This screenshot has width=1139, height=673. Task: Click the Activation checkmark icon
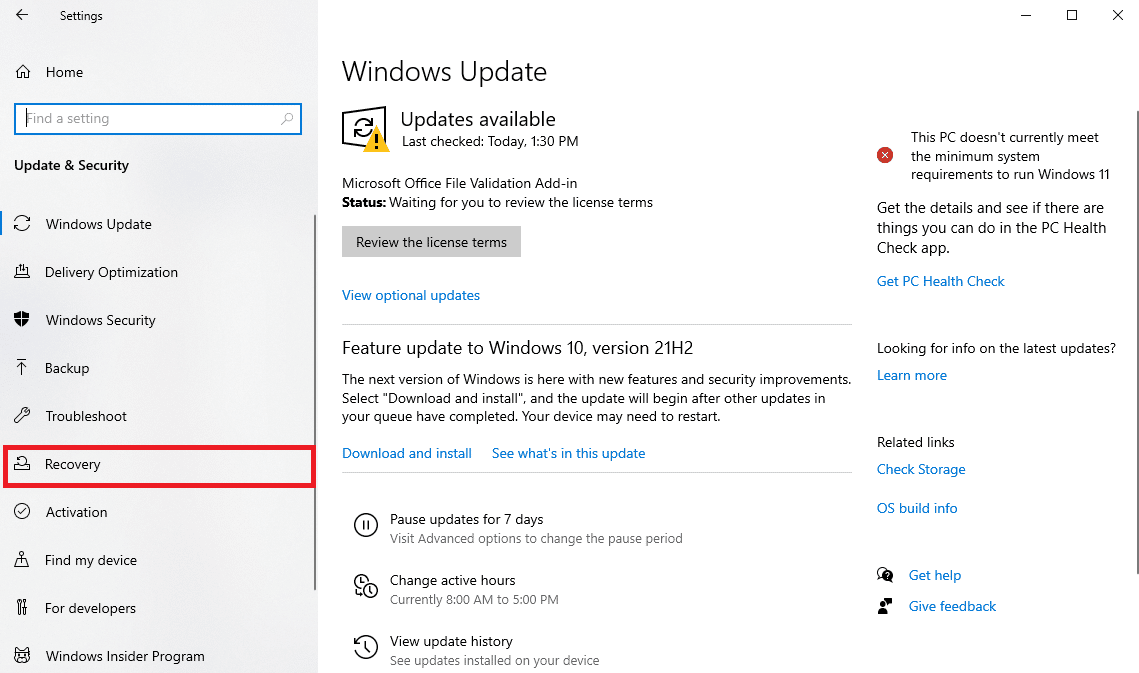click(x=22, y=512)
